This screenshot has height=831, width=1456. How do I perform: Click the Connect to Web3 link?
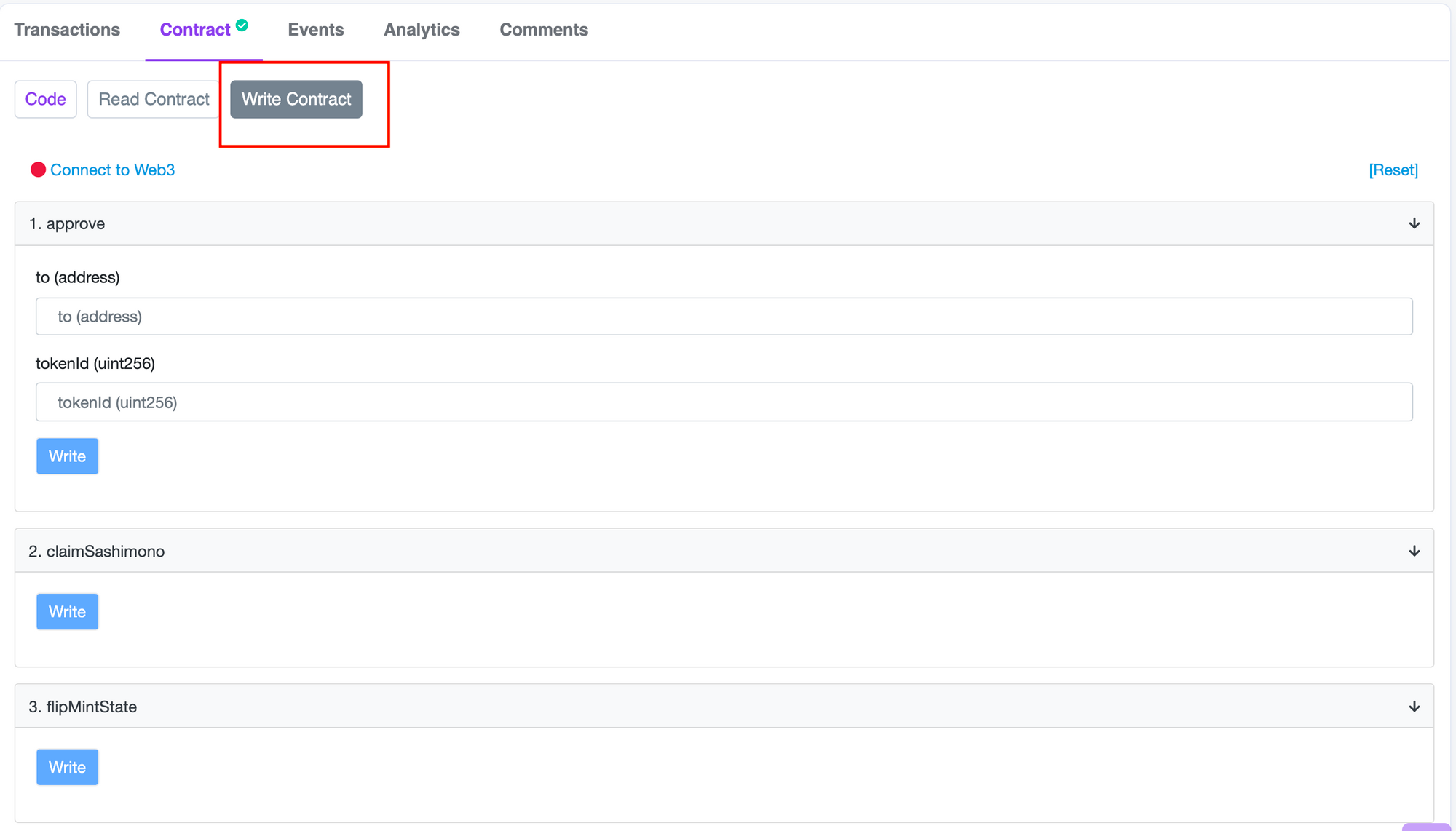coord(113,170)
